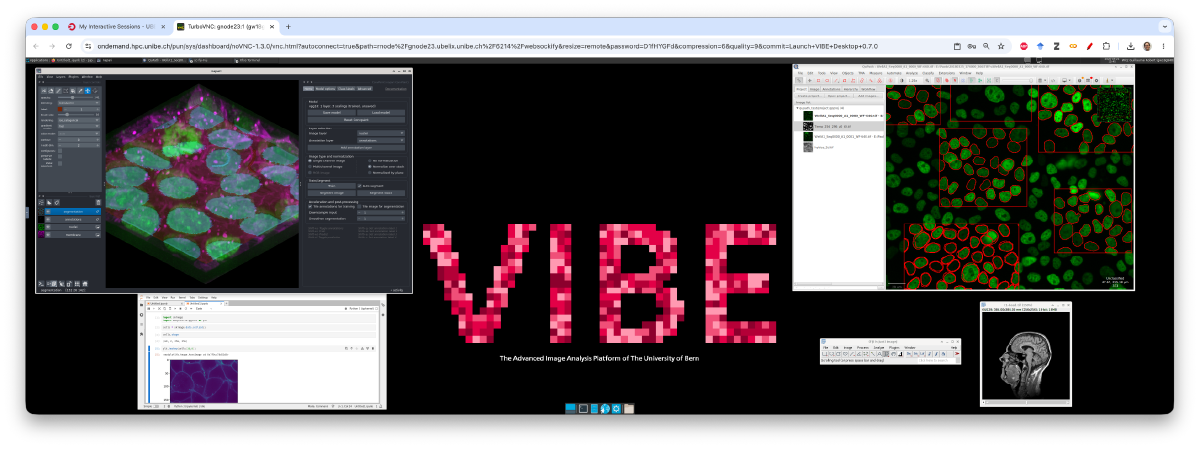
Task: Open napari rendering dropdown
Action: pos(79,120)
